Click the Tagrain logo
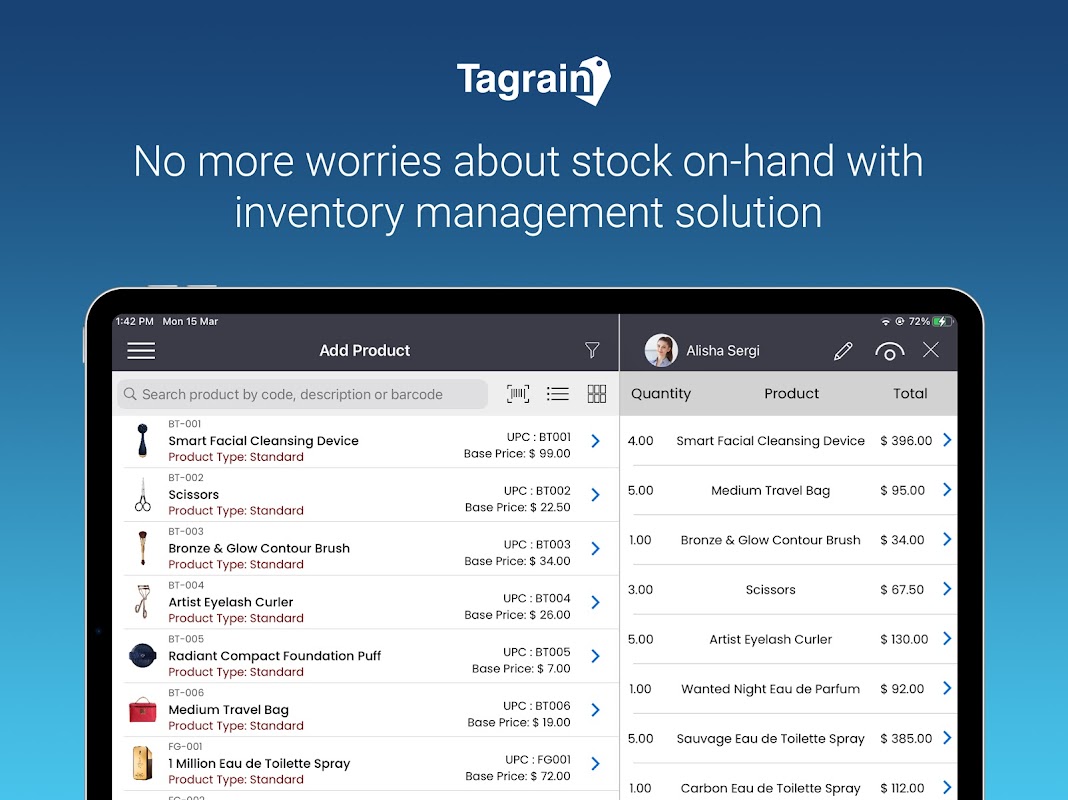 coord(533,80)
